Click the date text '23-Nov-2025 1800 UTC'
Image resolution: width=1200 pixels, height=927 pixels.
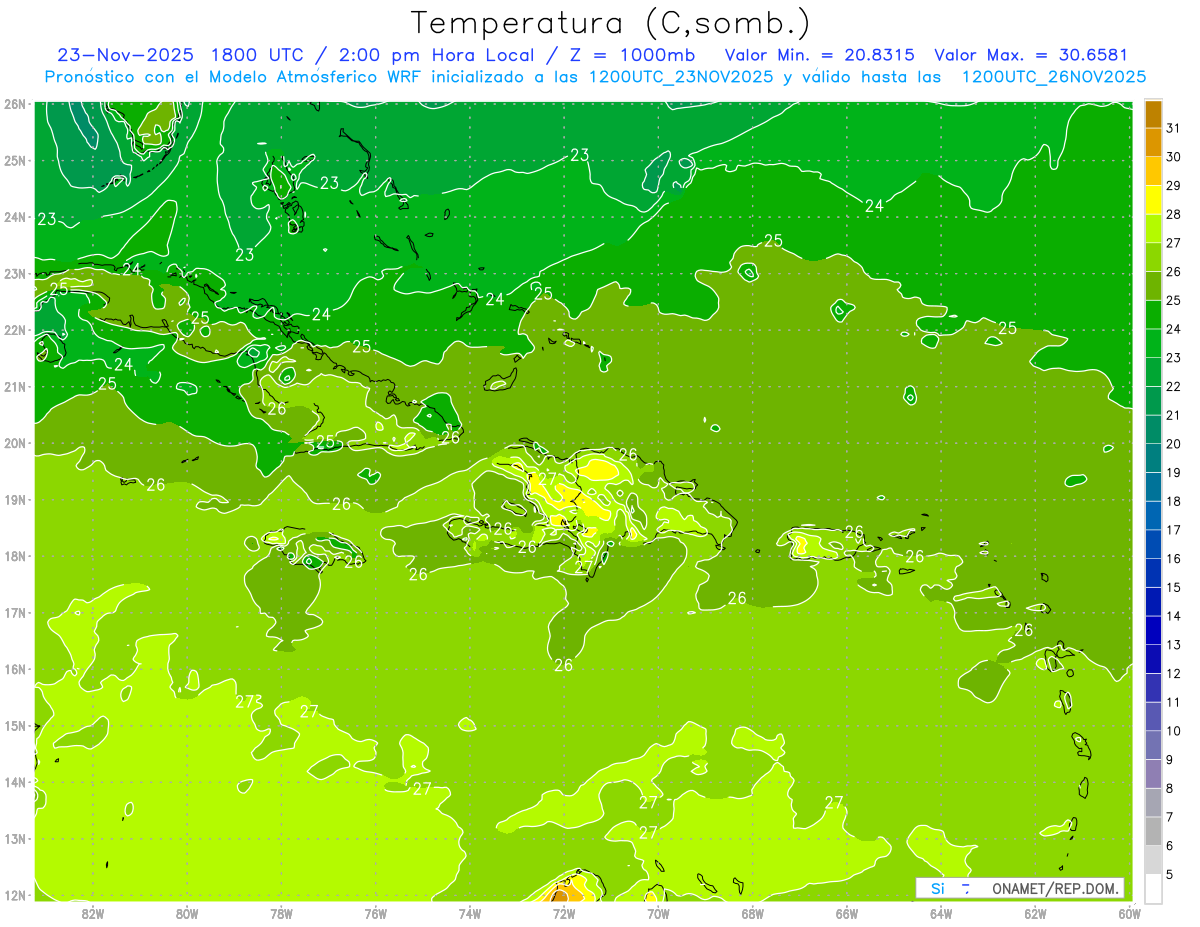[x=180, y=55]
